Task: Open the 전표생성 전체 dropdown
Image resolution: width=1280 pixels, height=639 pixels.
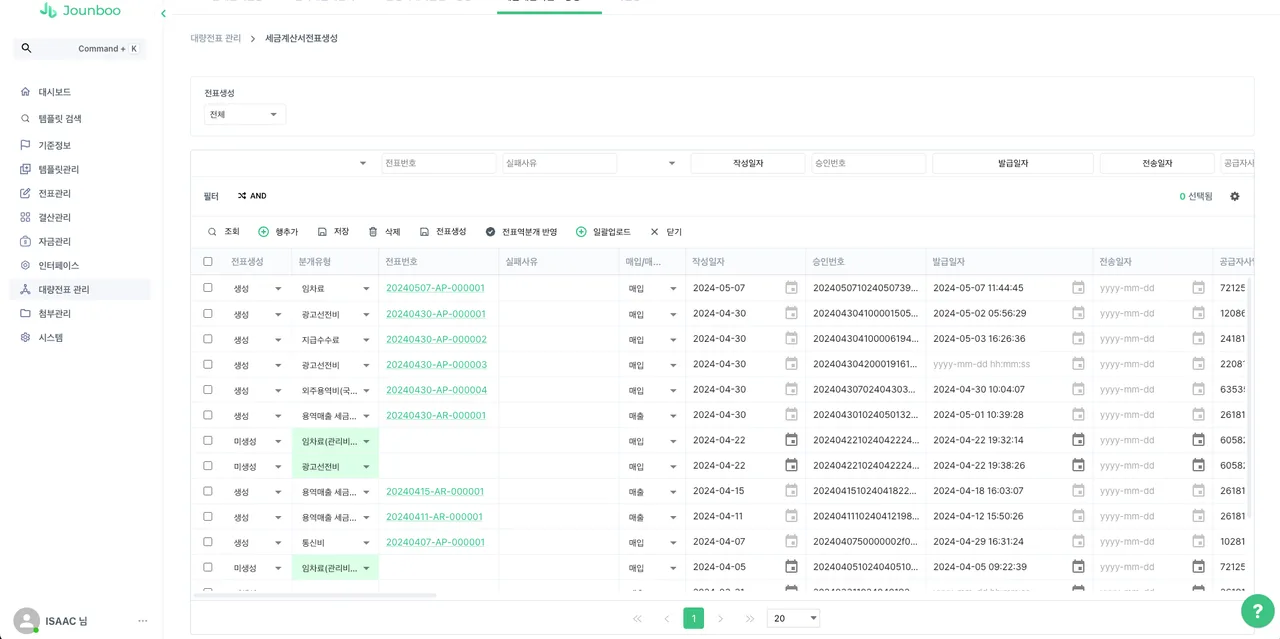Action: click(x=245, y=115)
